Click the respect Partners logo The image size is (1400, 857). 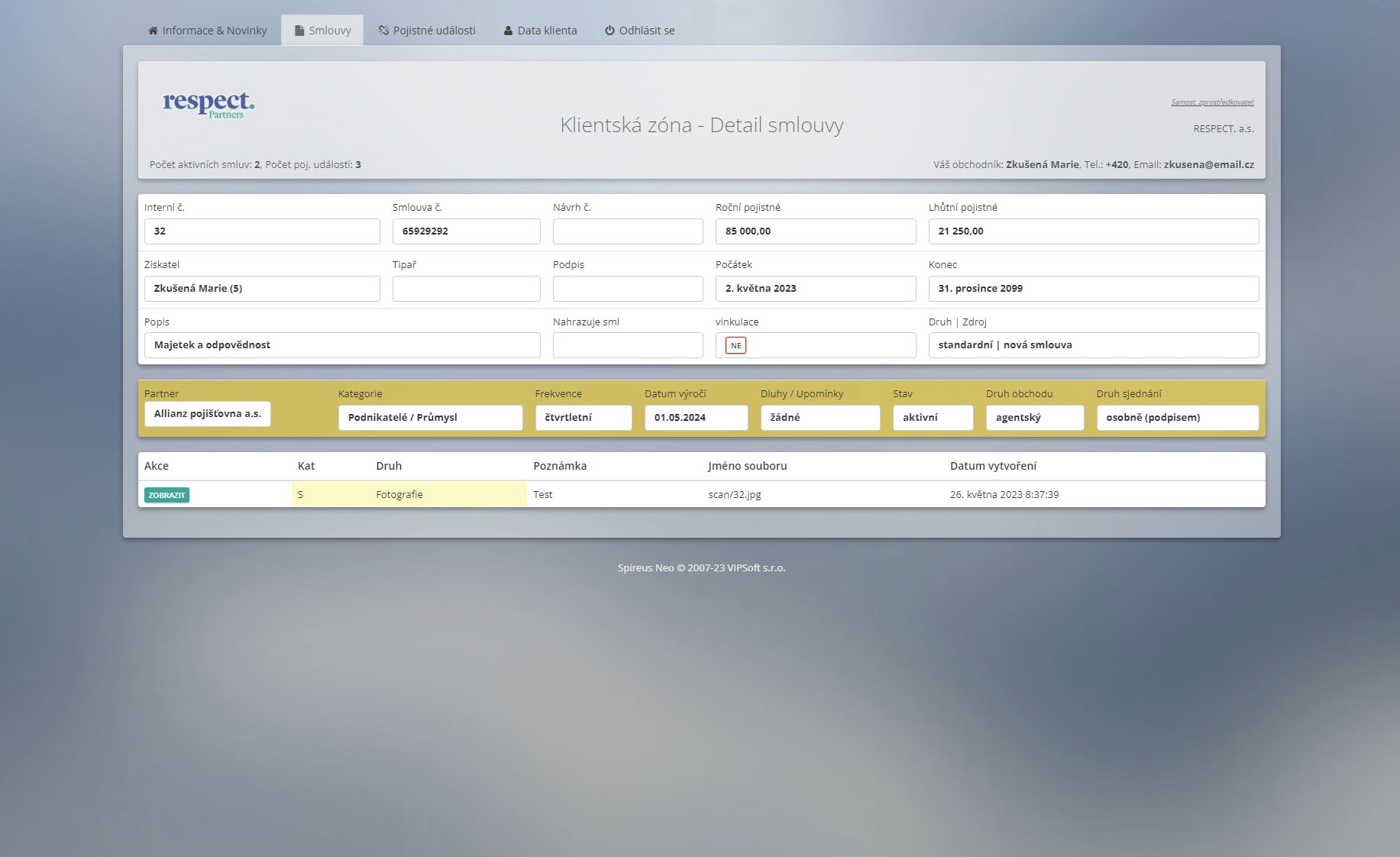pyautogui.click(x=209, y=104)
